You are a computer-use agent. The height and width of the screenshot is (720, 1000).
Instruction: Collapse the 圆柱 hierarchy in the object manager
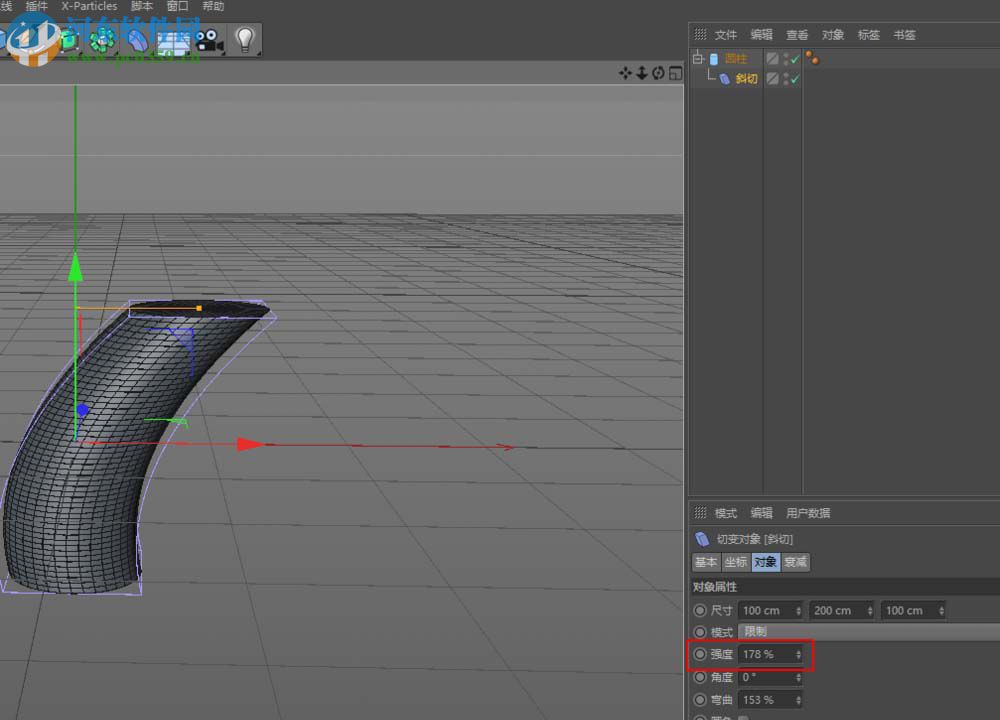click(x=697, y=57)
